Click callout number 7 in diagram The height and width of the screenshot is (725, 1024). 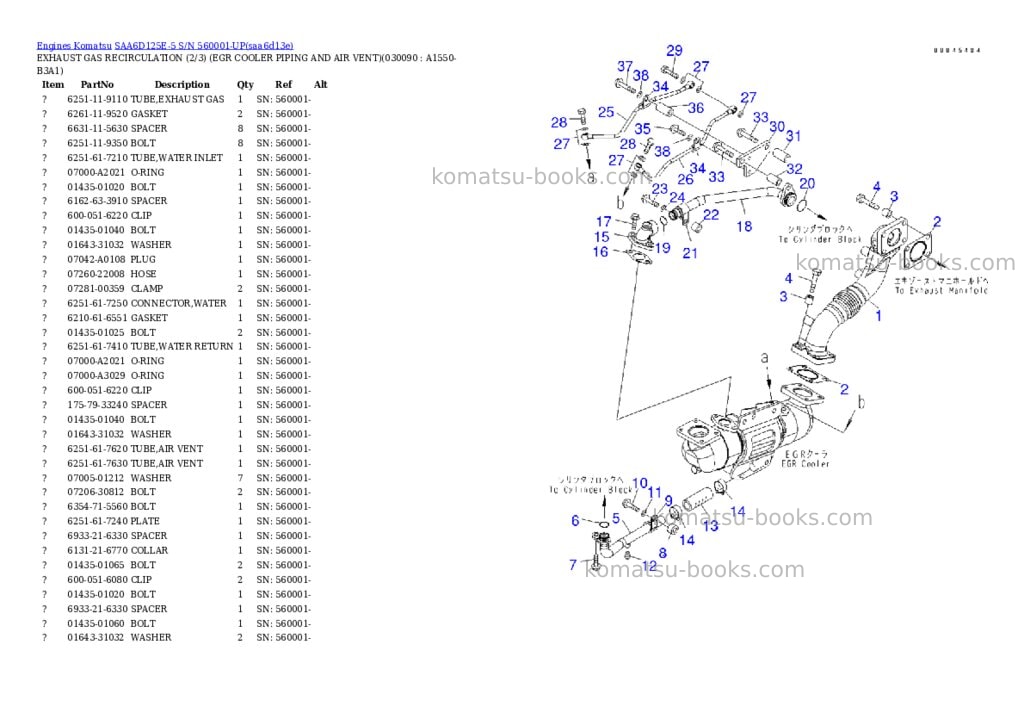click(x=573, y=564)
